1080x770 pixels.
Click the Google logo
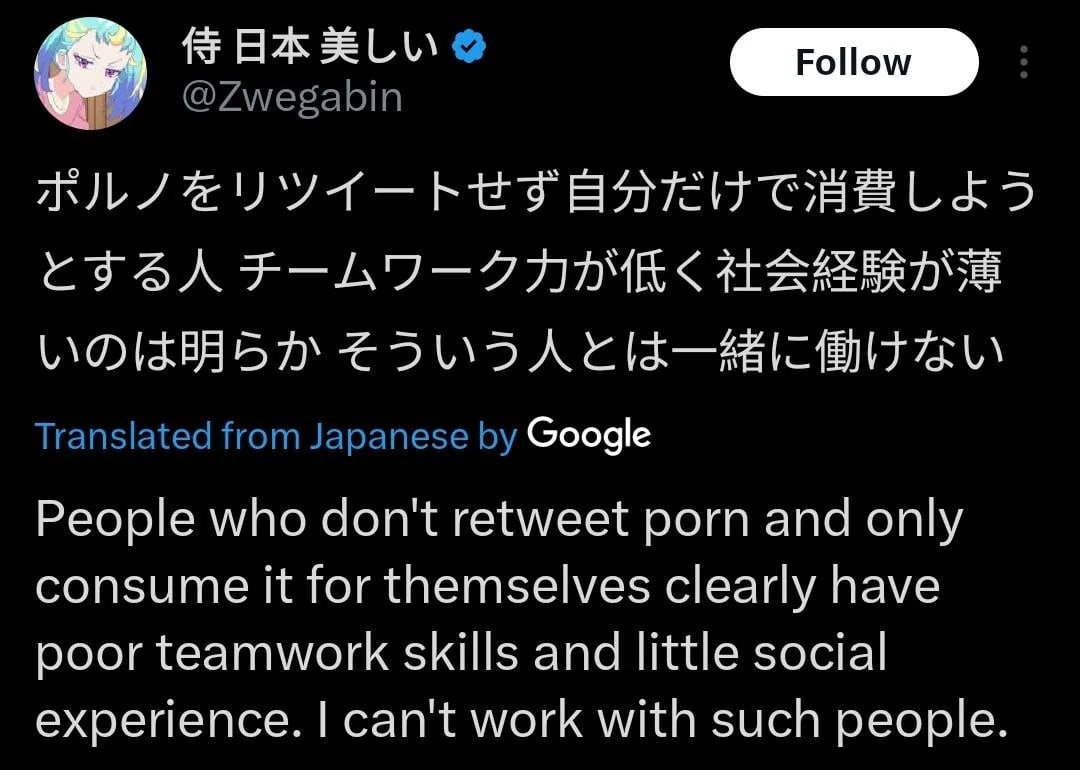click(x=588, y=435)
